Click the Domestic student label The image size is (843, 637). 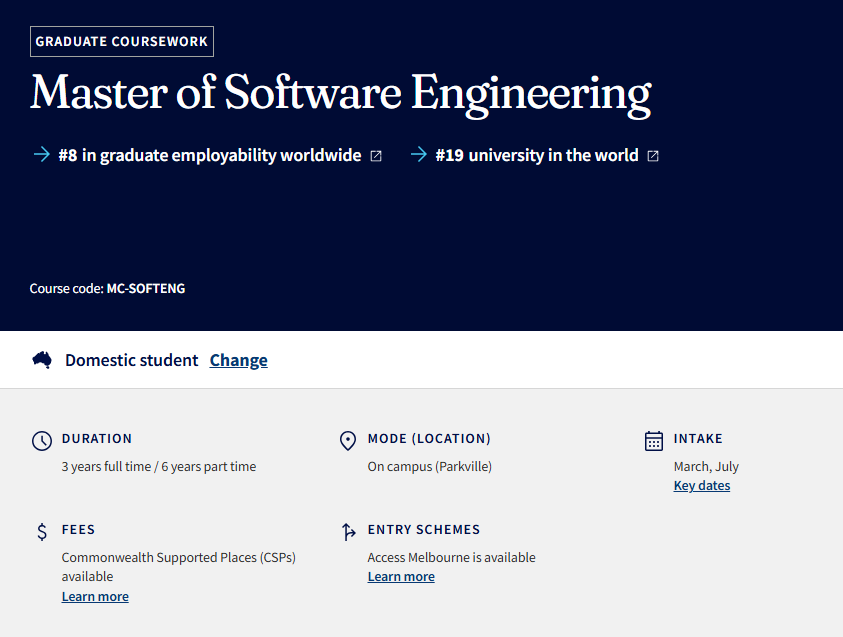tap(132, 360)
